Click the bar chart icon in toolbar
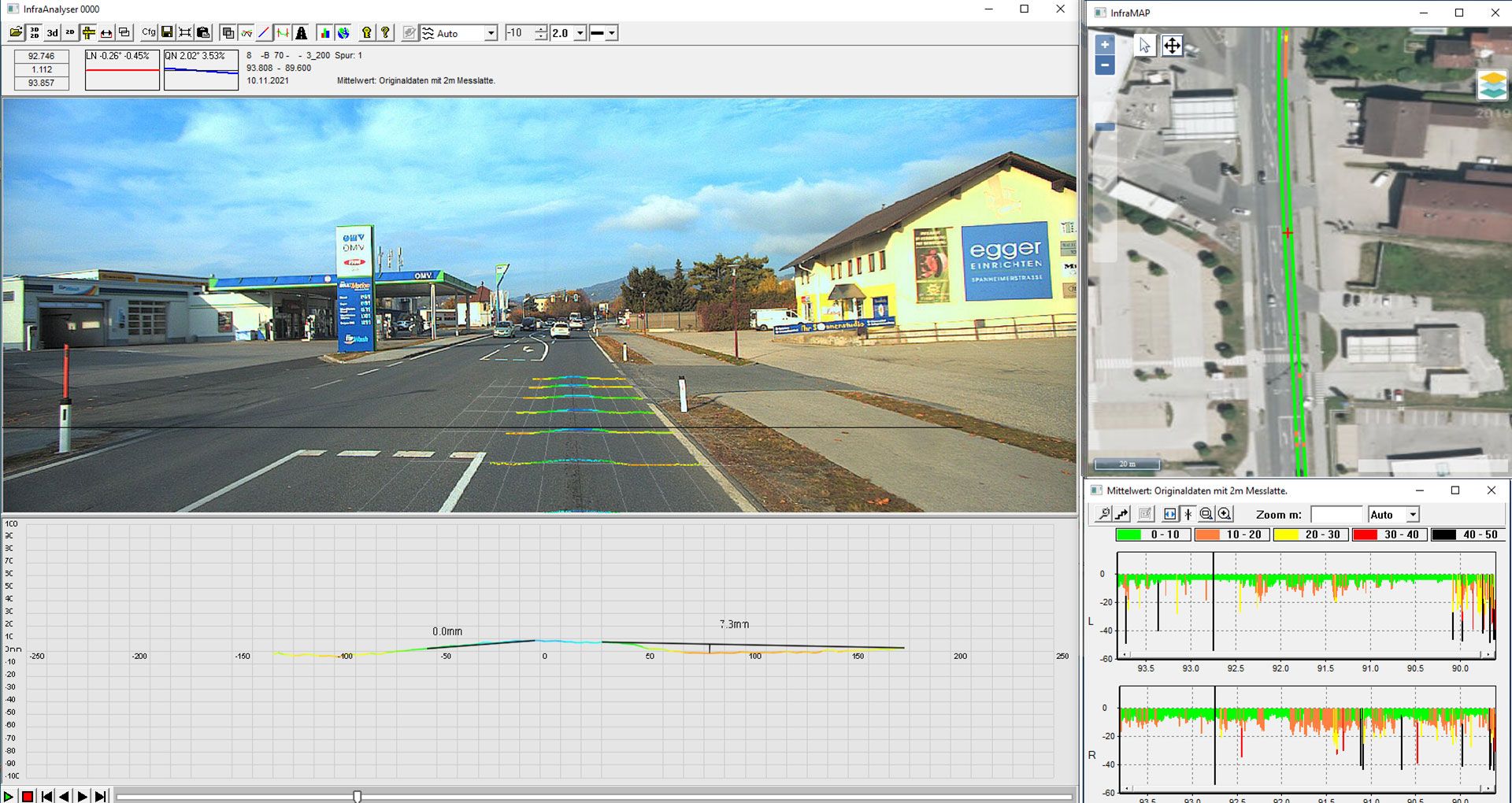The image size is (1512, 803). 324,33
